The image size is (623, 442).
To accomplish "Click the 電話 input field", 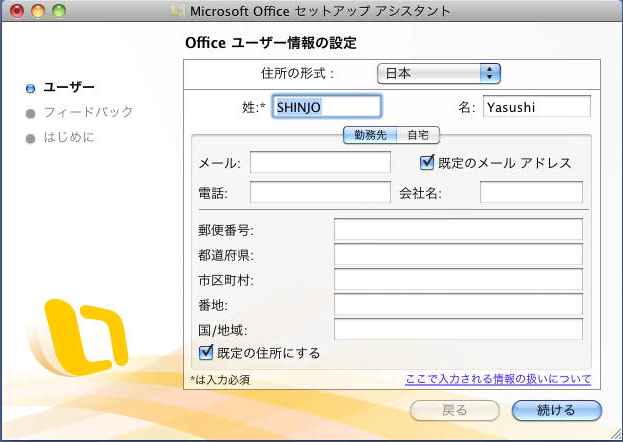I will pos(320,192).
